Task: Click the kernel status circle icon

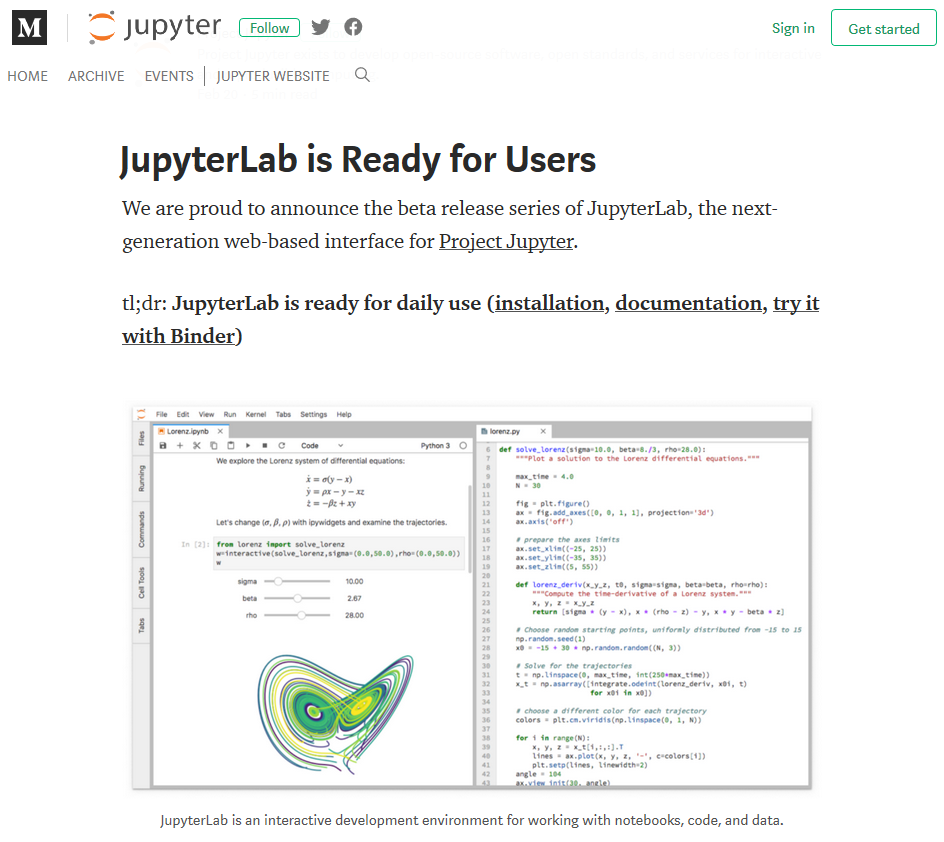Action: [x=463, y=446]
